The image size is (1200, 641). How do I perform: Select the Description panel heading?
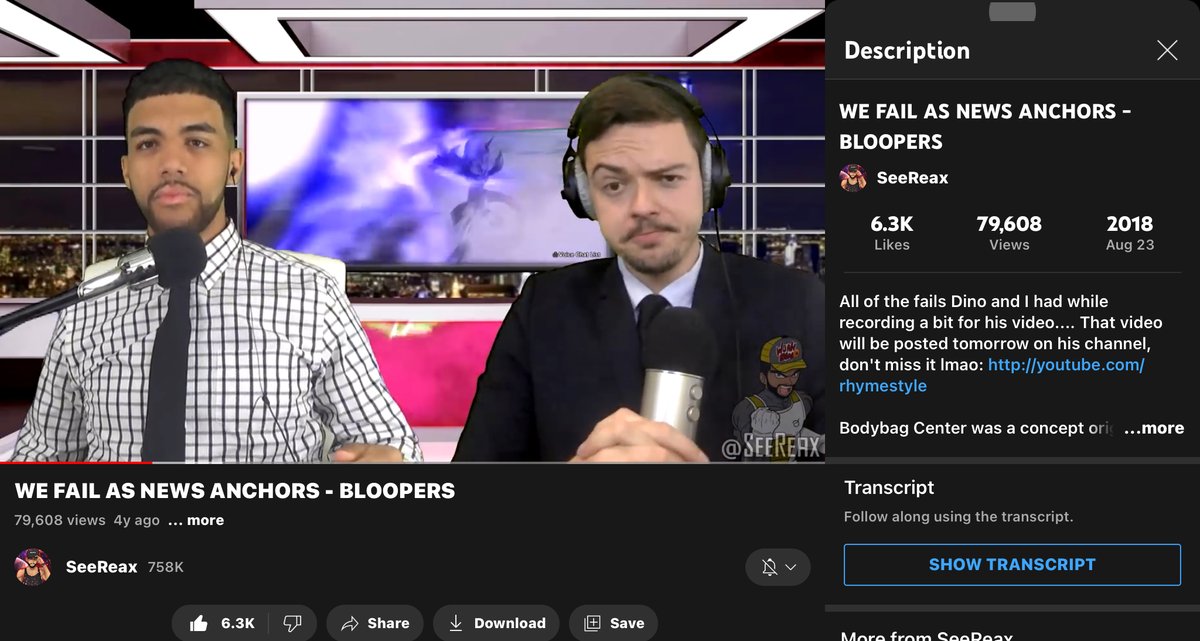coord(907,51)
